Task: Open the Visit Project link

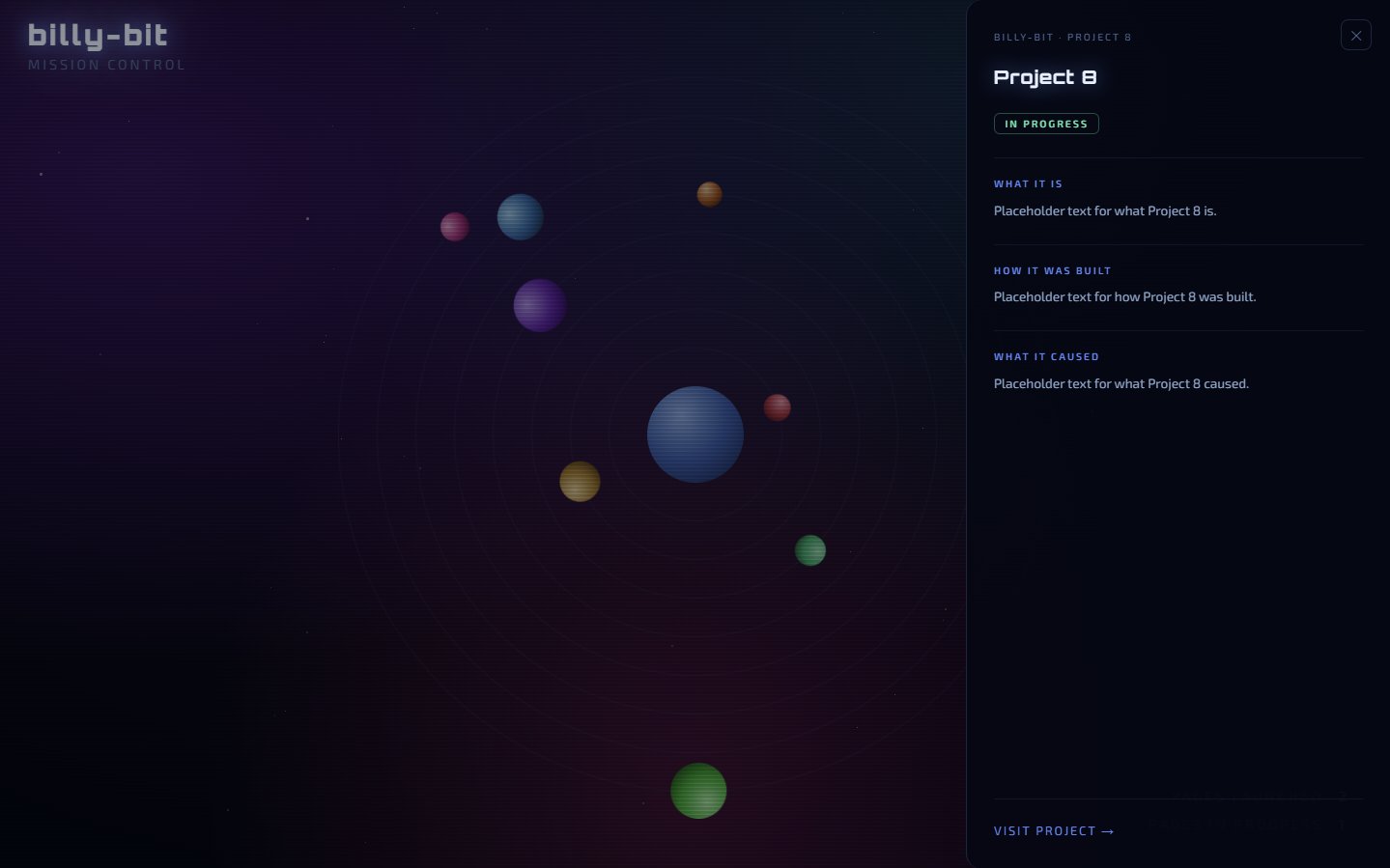Action: (x=1054, y=831)
